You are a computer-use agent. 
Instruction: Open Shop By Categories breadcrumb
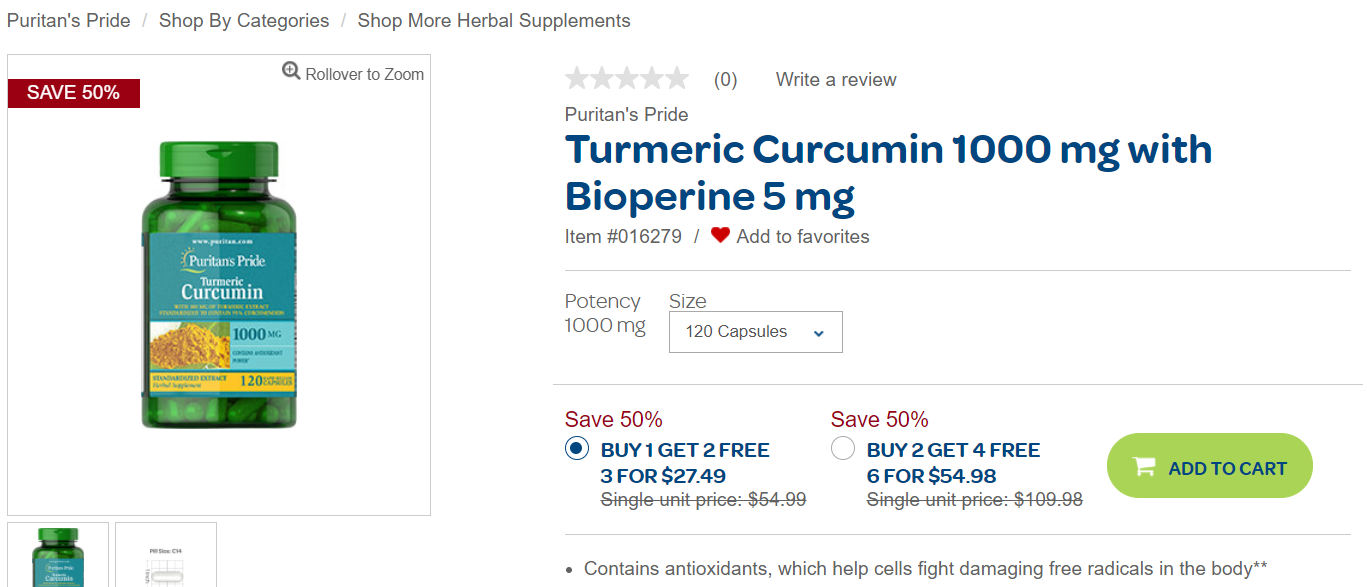click(244, 21)
